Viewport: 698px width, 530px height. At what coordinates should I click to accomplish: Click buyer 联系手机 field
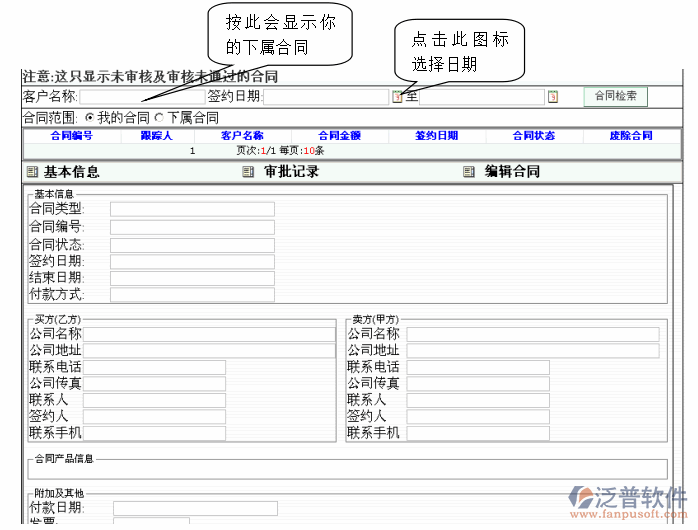click(x=154, y=433)
